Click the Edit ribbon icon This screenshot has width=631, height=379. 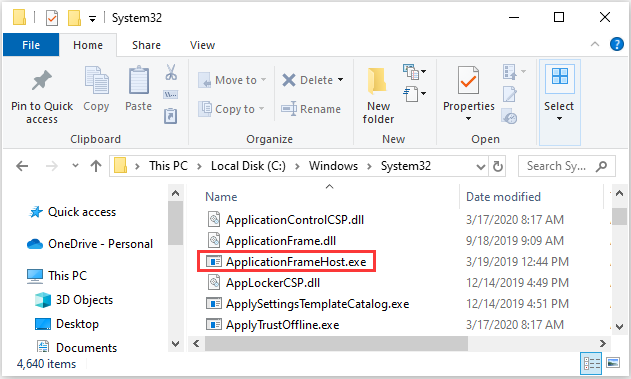point(509,95)
